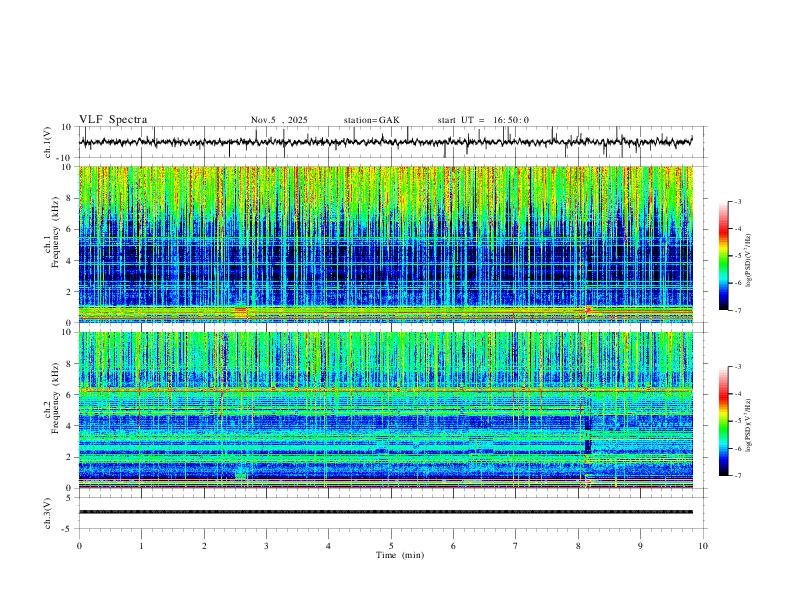This screenshot has width=792, height=612.
Task: Click the "2" kHz tick on ch.1 spectrogram
Action: click(x=69, y=291)
